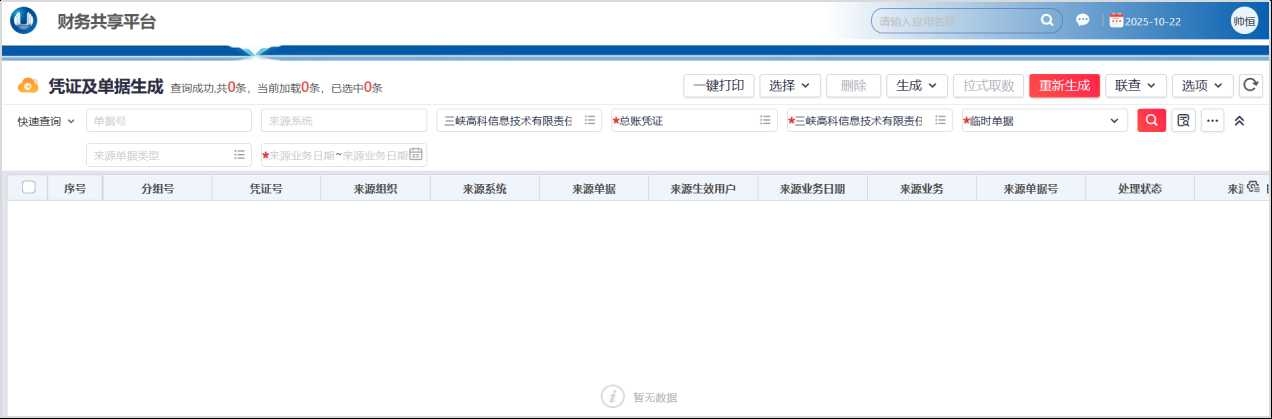Screen dimensions: 1272x419
Task: Click the three-dot more options icon
Action: click(x=1213, y=121)
